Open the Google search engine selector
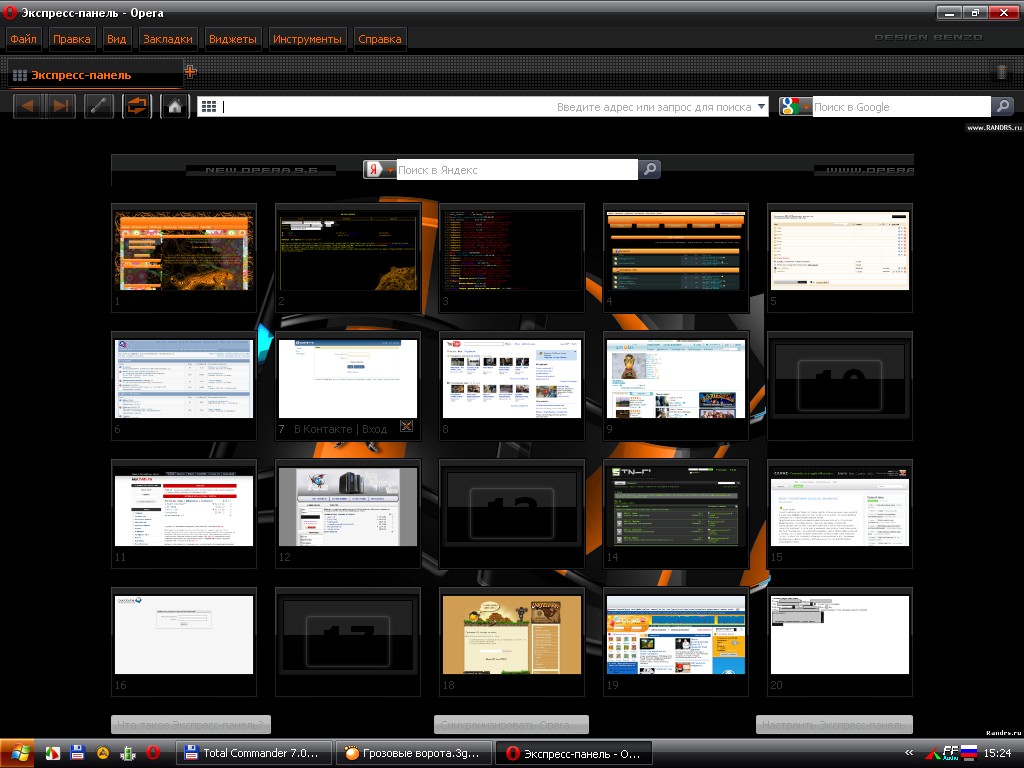The image size is (1024, 768). click(x=796, y=107)
